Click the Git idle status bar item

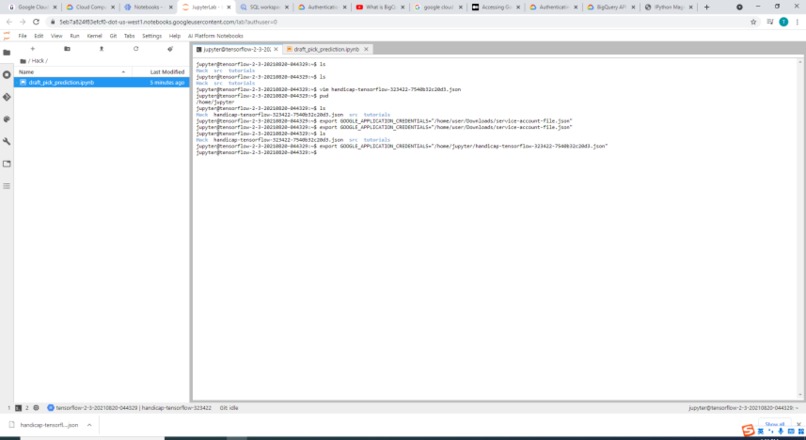click(x=229, y=408)
